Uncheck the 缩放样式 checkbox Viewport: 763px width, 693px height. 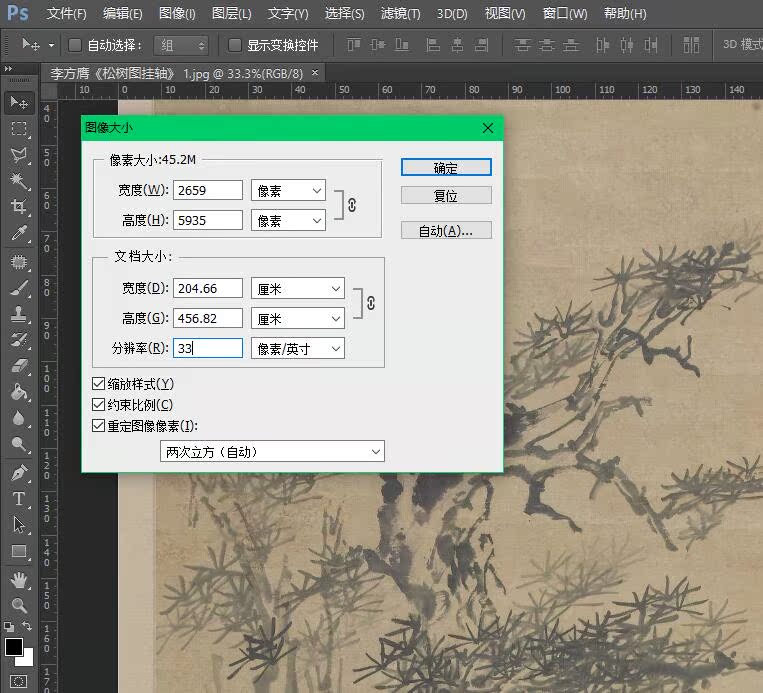click(x=98, y=384)
